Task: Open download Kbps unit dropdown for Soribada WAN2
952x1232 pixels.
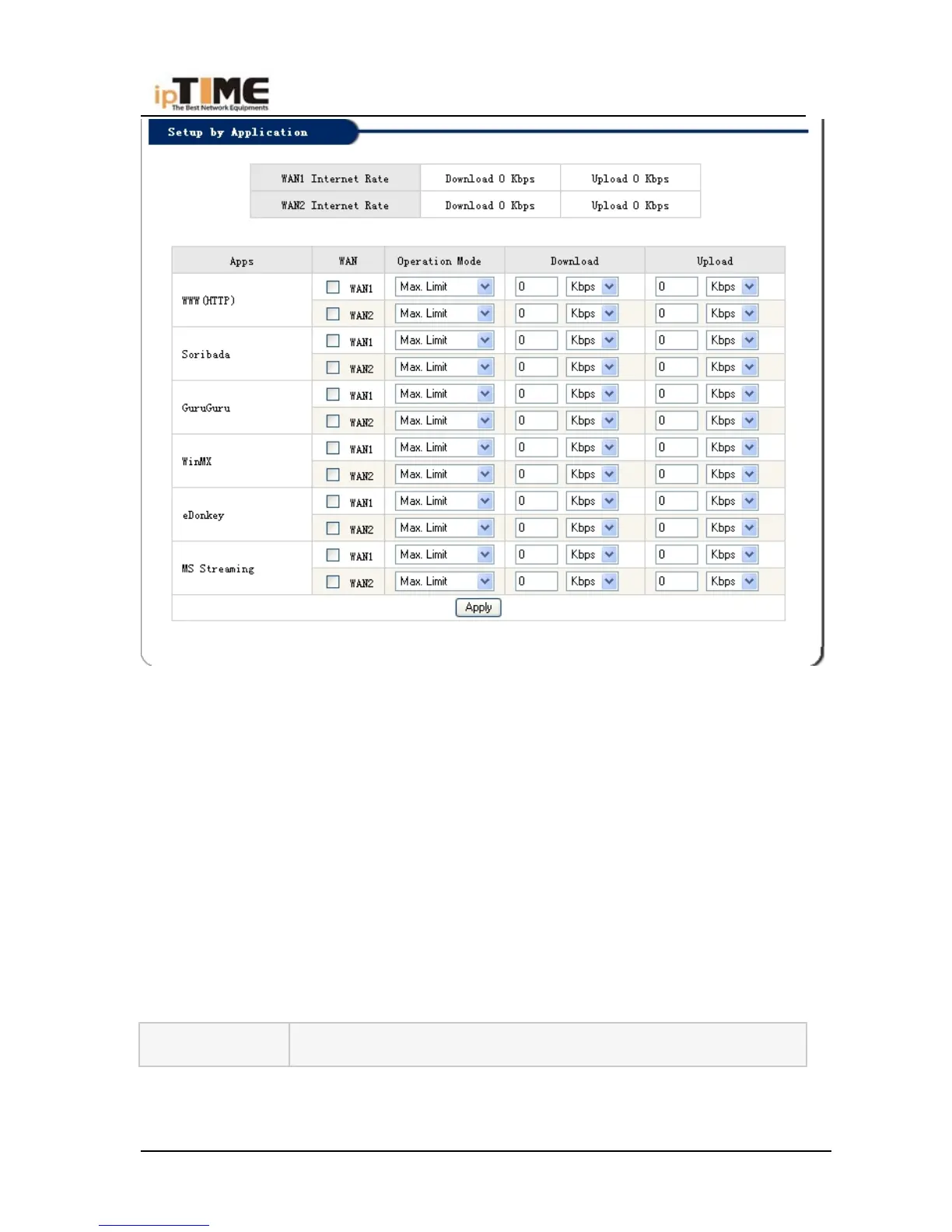Action: click(592, 367)
